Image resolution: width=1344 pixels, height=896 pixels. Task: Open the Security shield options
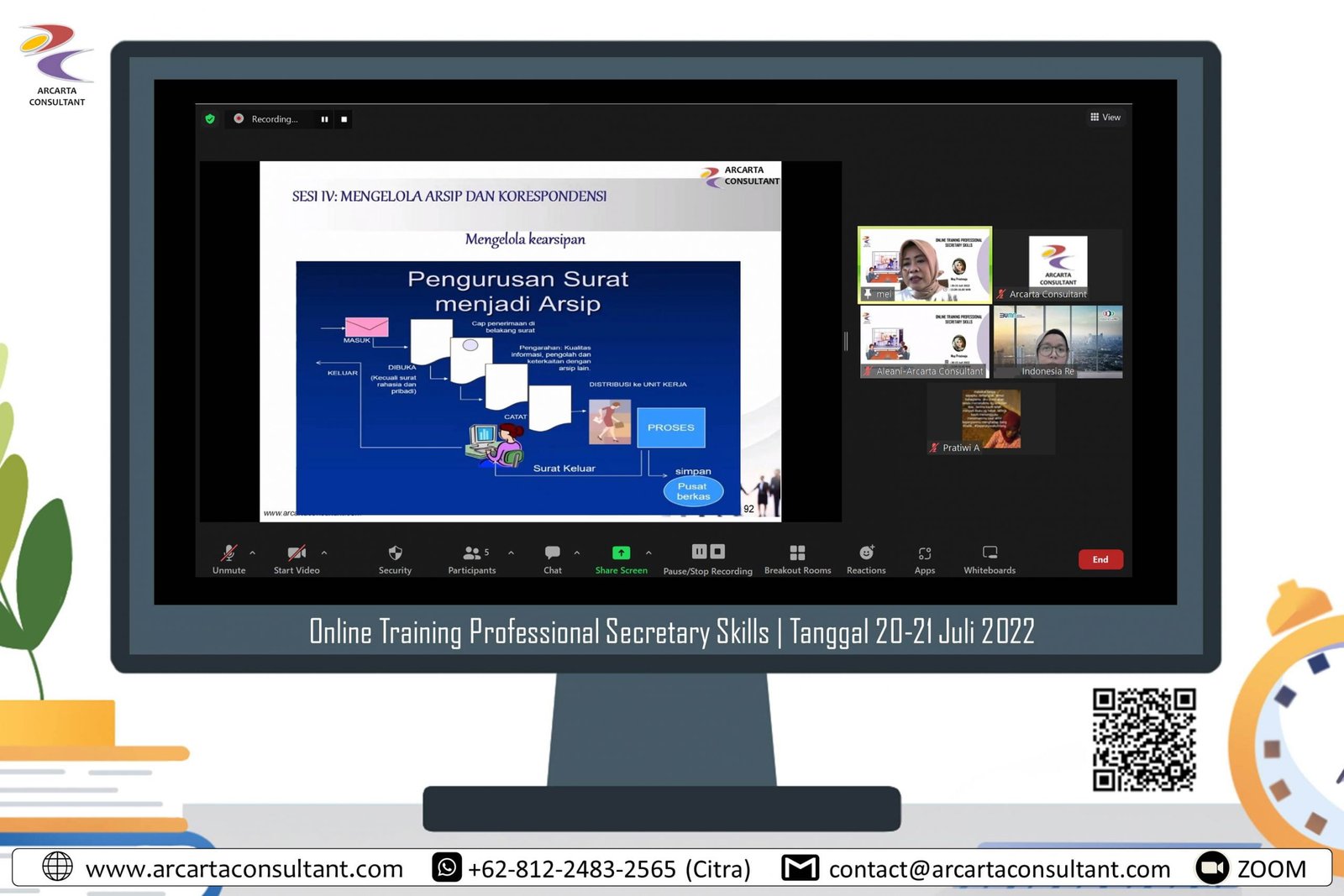[395, 553]
